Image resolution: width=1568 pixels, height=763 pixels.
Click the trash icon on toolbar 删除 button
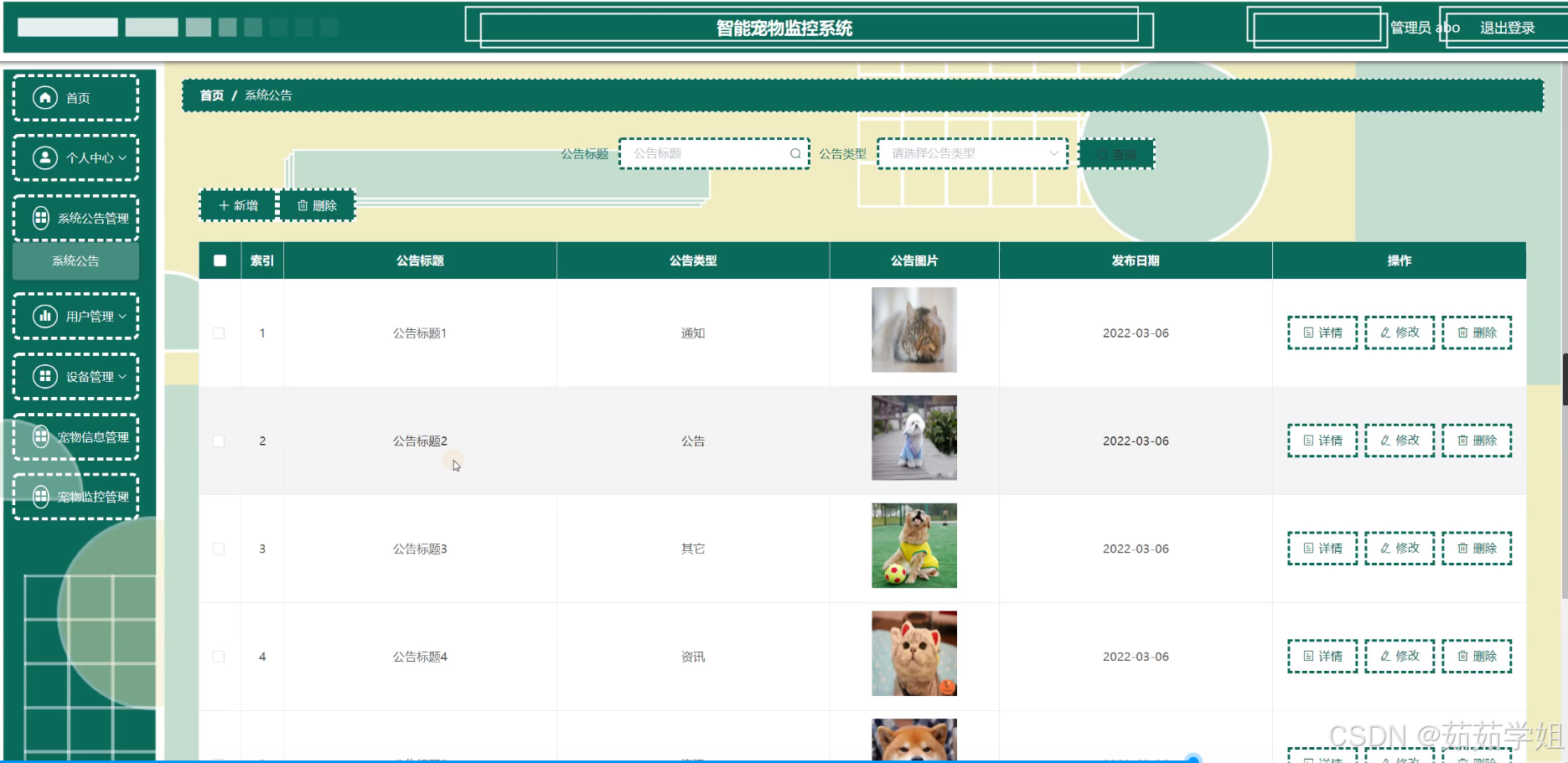[x=303, y=205]
